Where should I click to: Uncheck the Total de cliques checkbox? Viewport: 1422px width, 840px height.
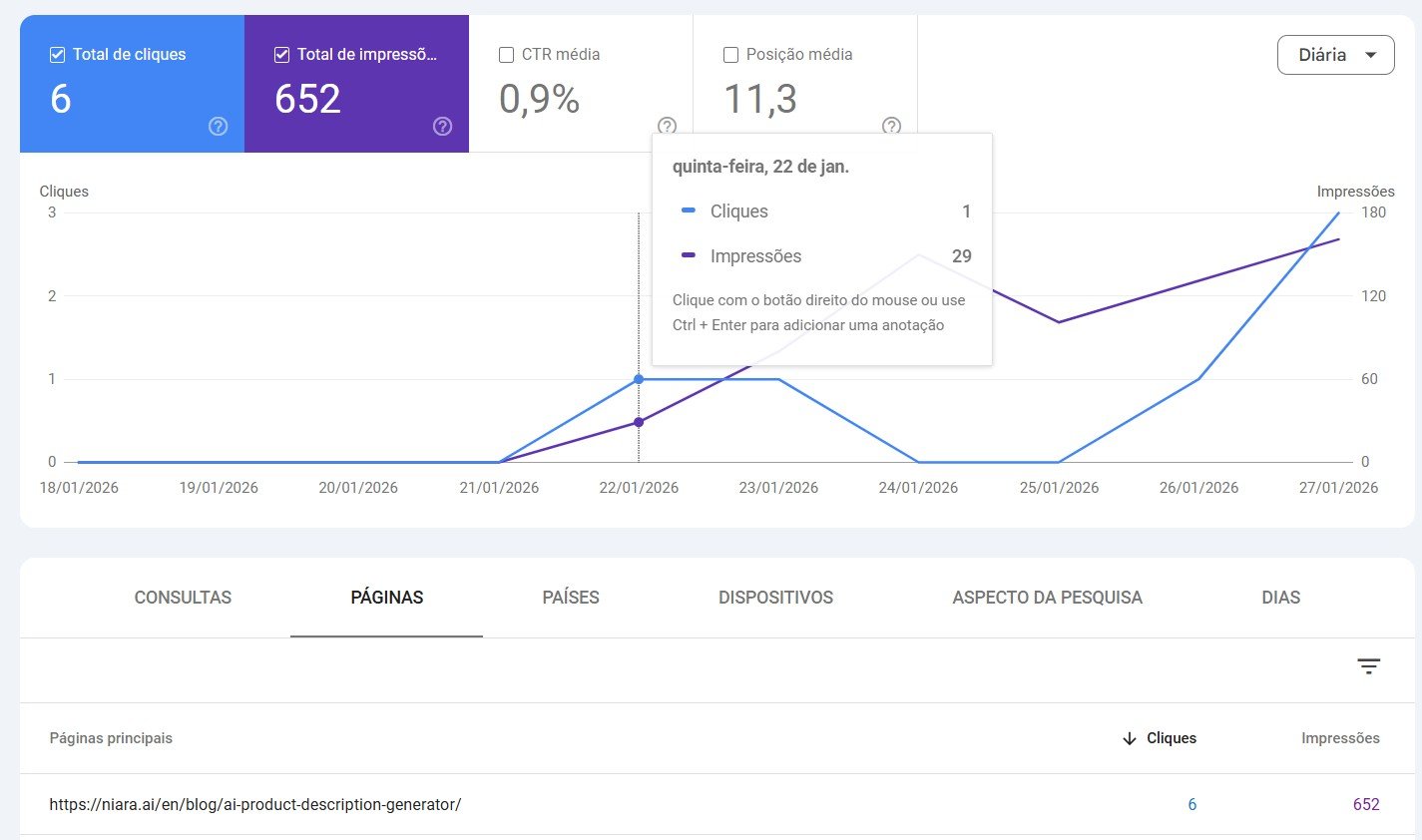point(58,55)
